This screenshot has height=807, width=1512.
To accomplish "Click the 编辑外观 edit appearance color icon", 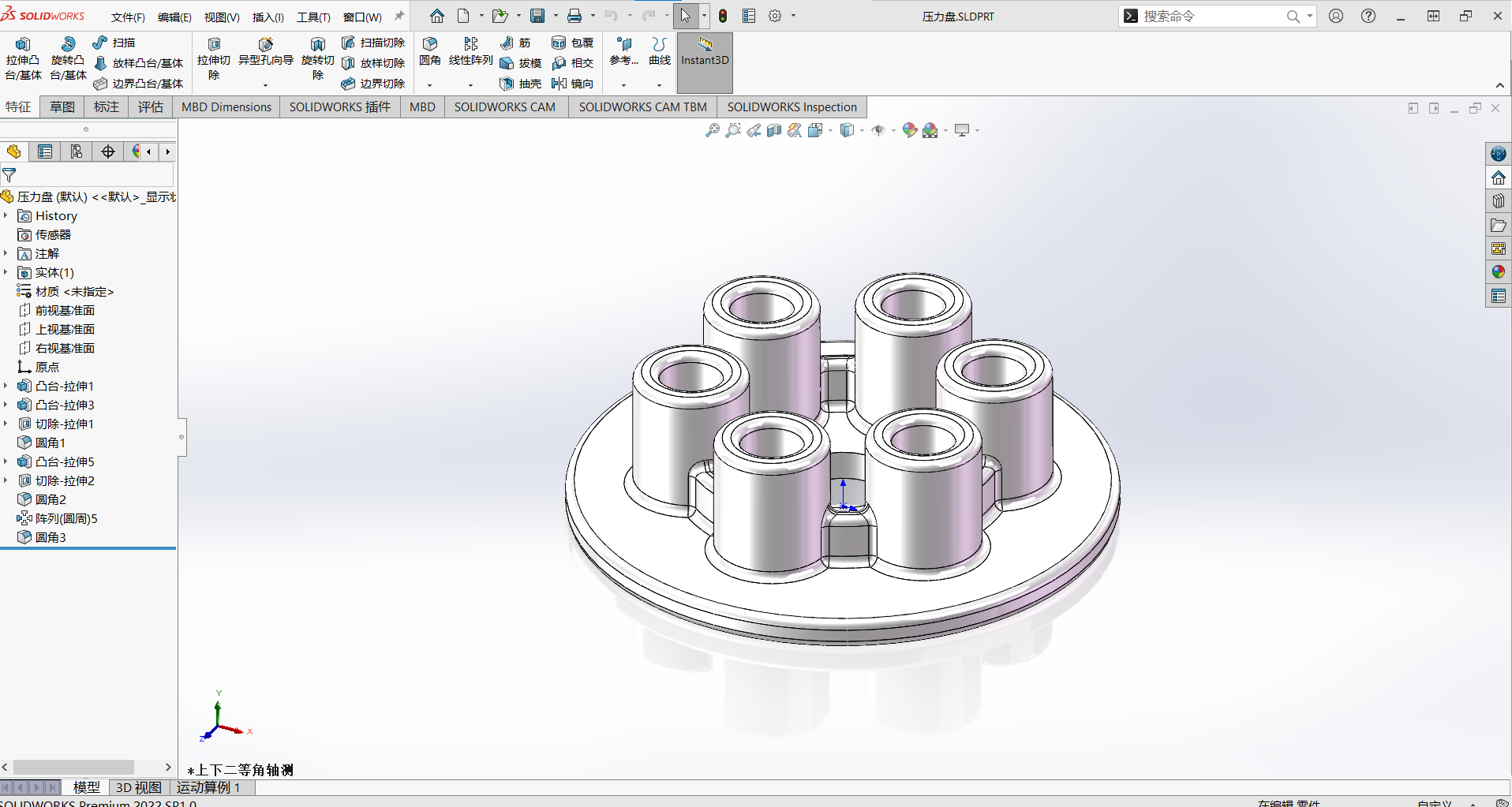I will 909,130.
